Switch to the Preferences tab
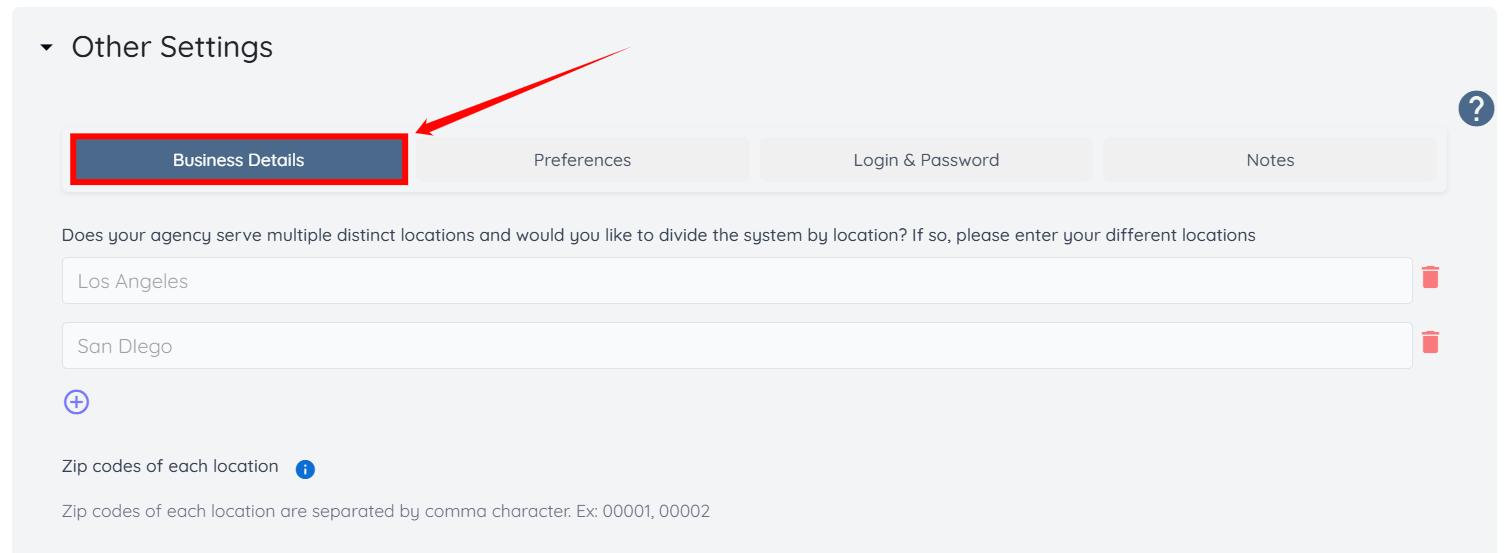The width and height of the screenshot is (1508, 553). tap(582, 160)
